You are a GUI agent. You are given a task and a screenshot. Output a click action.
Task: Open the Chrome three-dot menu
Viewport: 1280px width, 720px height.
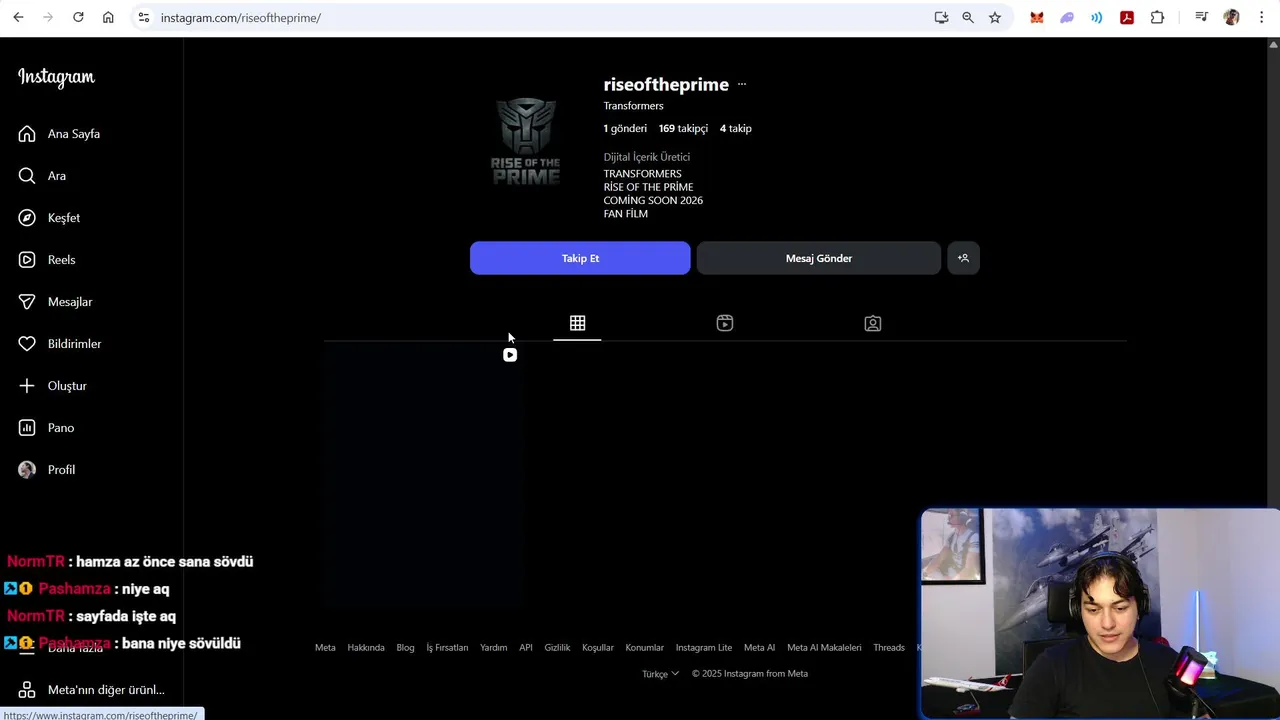(1262, 17)
